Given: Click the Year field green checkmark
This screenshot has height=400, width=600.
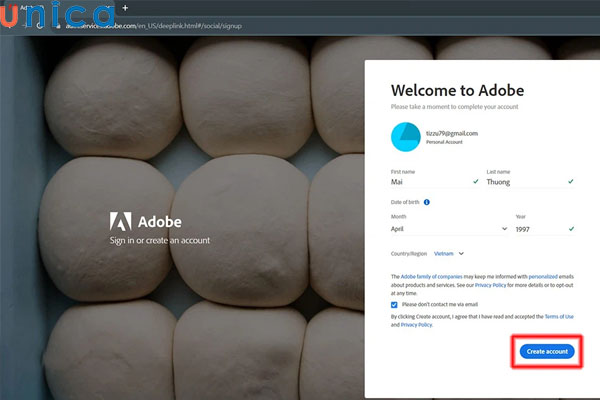Looking at the screenshot, I should point(570,228).
